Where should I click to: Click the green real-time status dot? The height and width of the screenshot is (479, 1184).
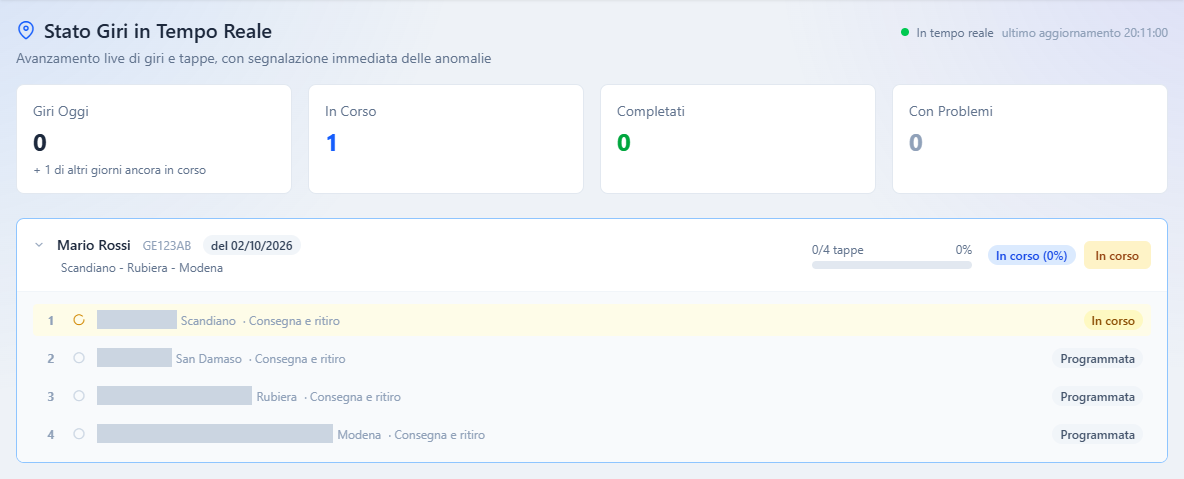click(905, 32)
